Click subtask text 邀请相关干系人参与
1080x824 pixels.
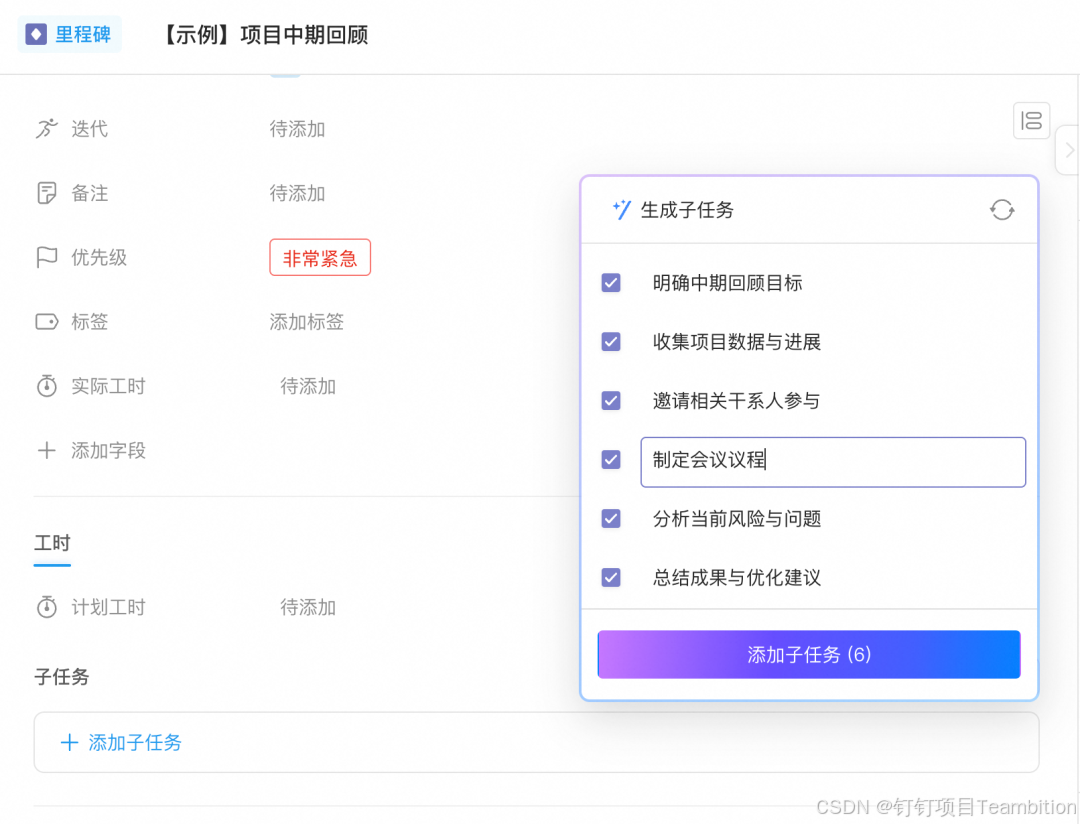[736, 400]
